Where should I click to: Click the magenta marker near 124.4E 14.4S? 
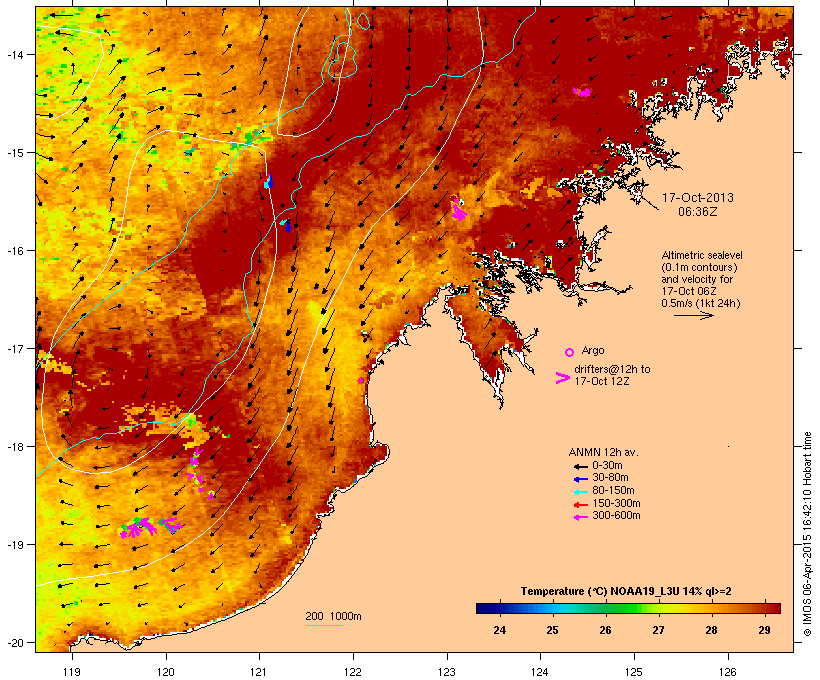coord(582,93)
